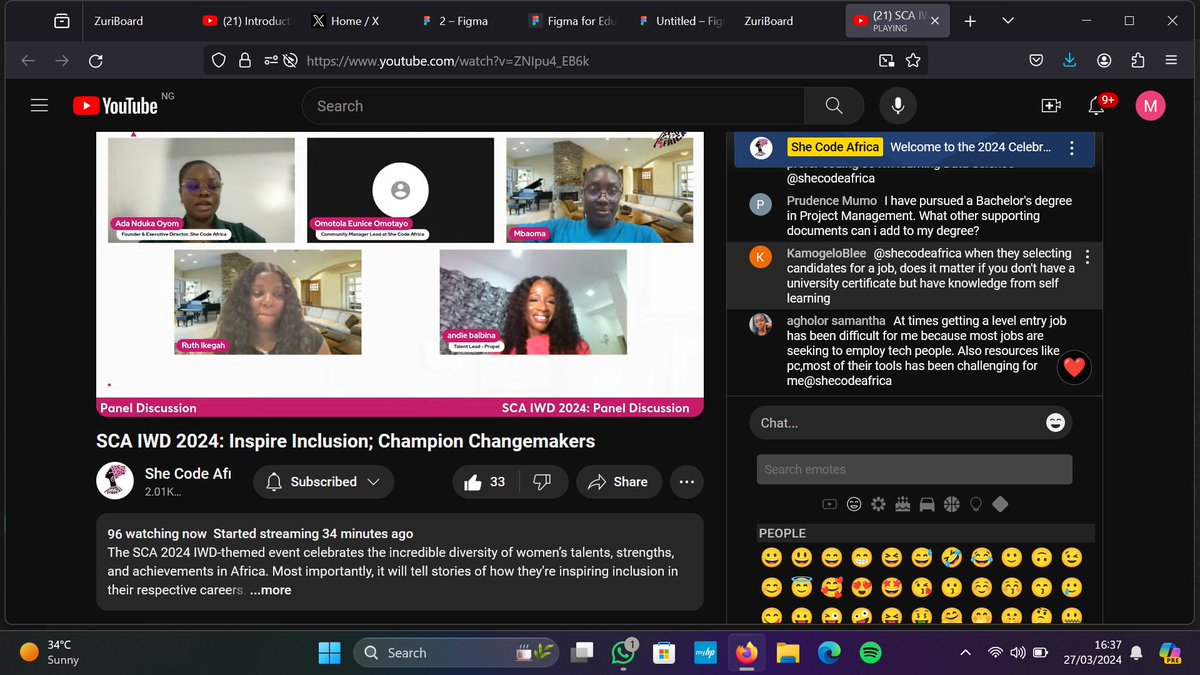Switch to the Untitled – Figma tab
The image size is (1200, 675).
point(680,20)
